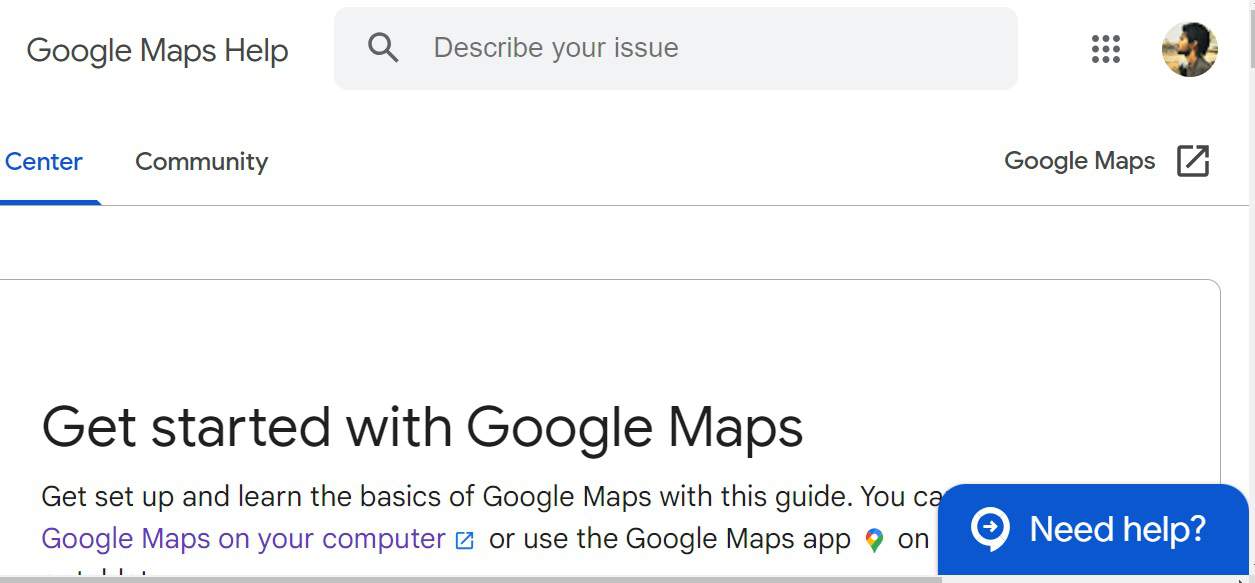Screen dimensions: 1255x583
Task: Switch to the Community tab
Action: pyautogui.click(x=200, y=161)
